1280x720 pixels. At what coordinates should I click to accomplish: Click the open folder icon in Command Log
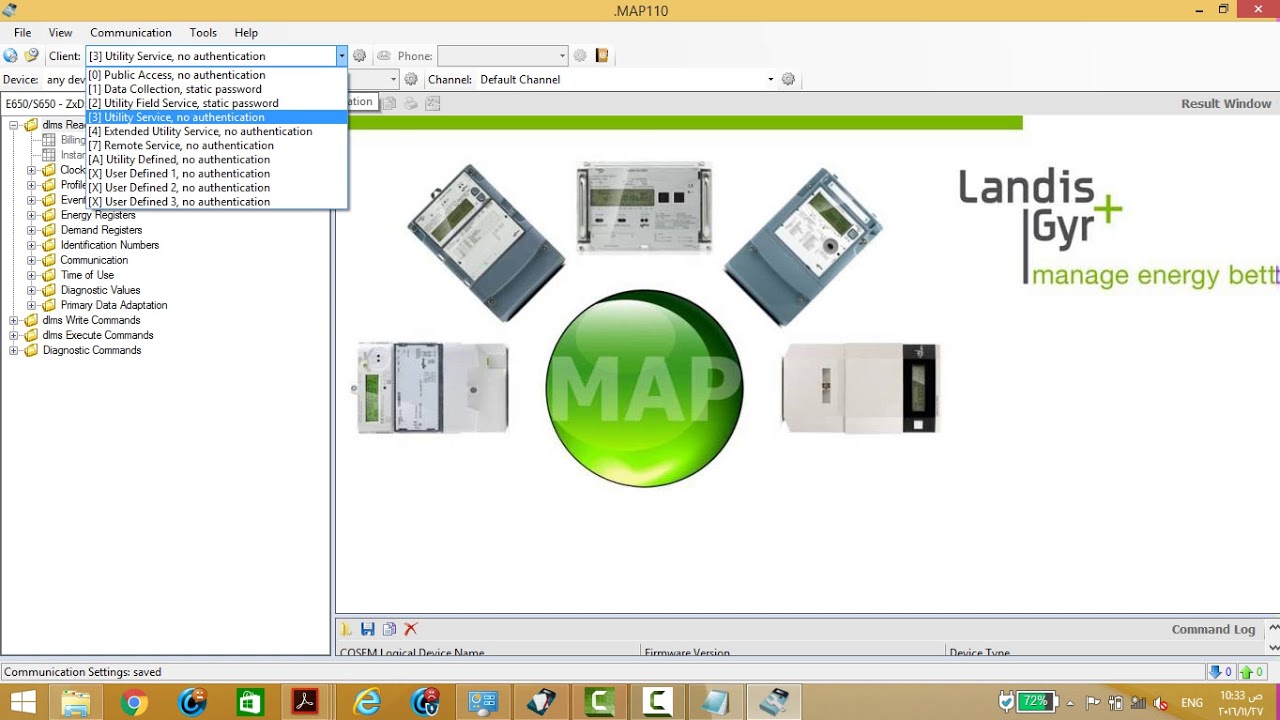(346, 629)
